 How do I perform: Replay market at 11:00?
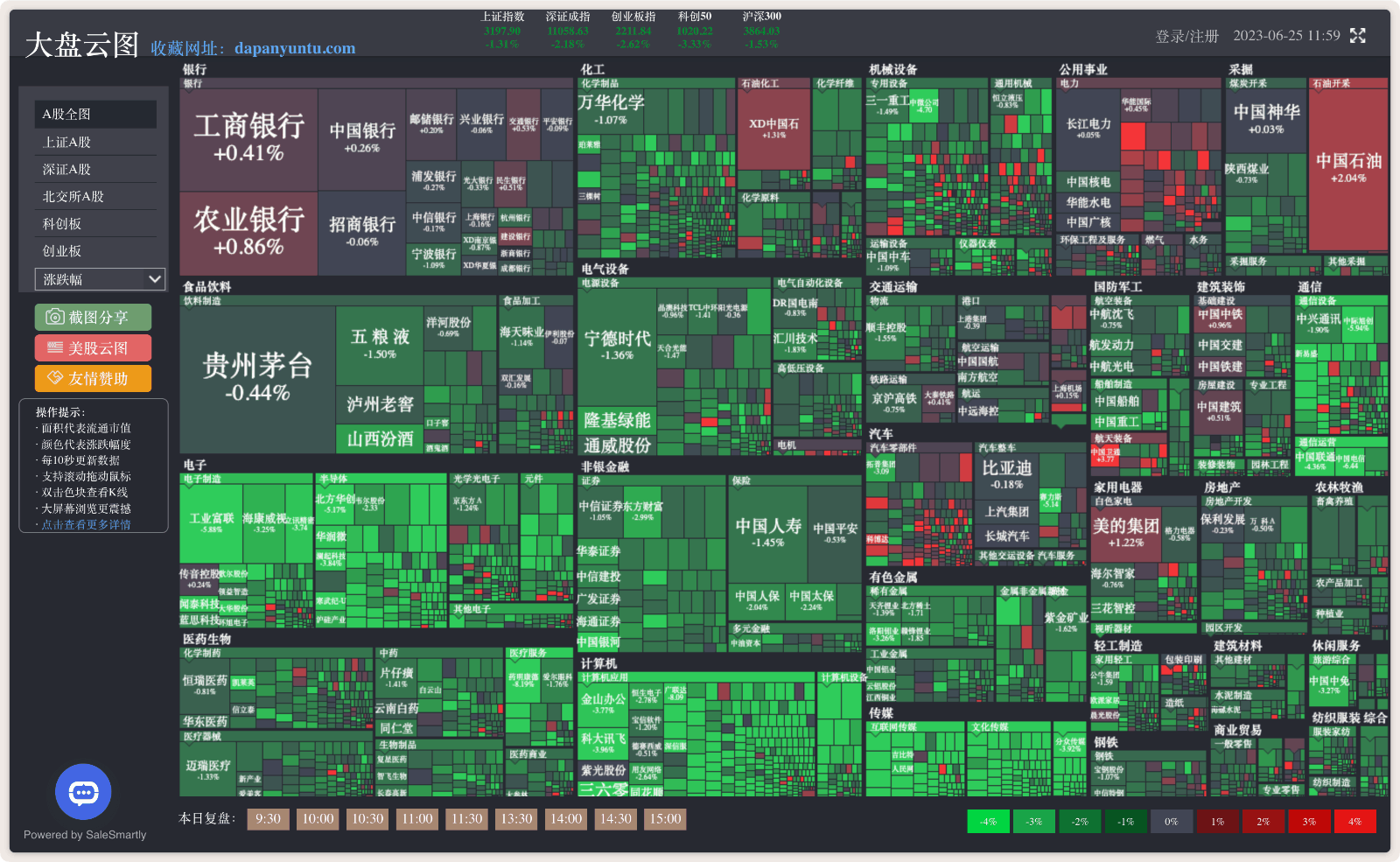pyautogui.click(x=417, y=819)
